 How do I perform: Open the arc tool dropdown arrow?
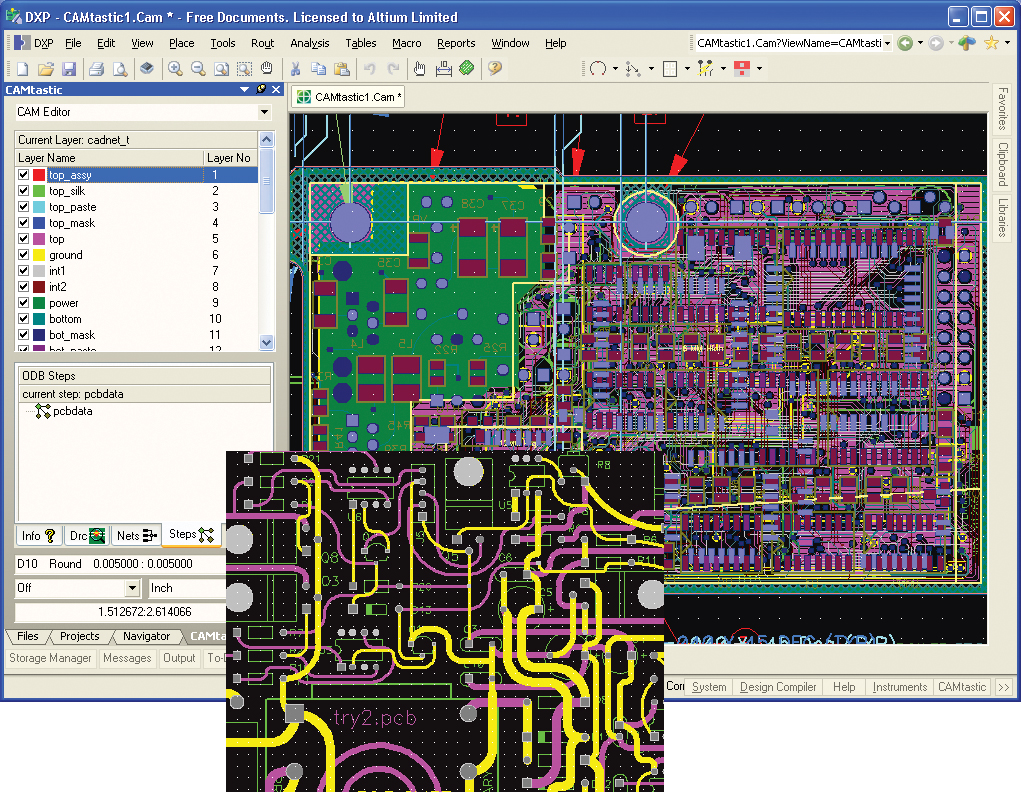tap(614, 69)
